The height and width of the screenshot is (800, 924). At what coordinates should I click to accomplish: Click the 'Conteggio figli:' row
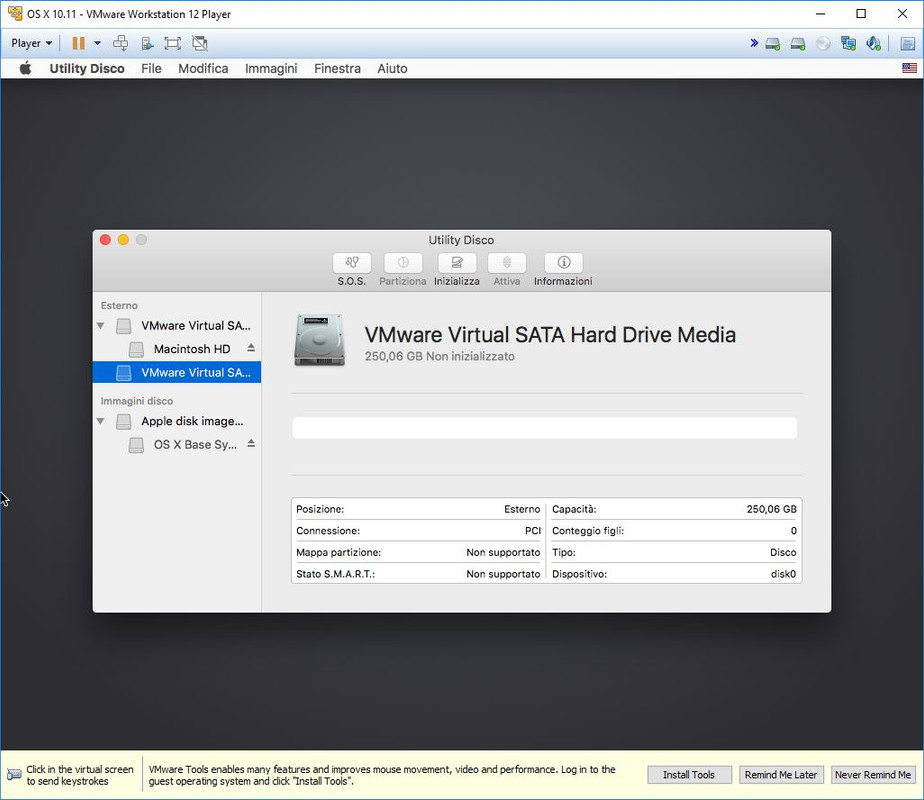click(x=674, y=531)
